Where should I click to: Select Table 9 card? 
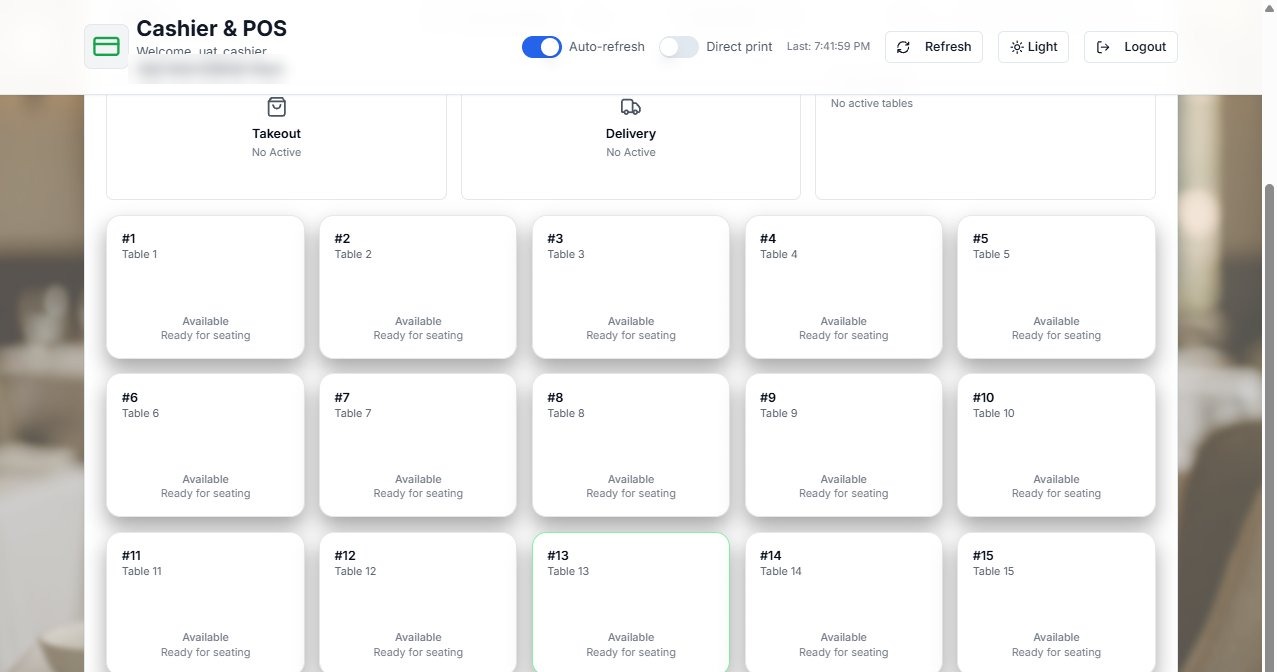pyautogui.click(x=844, y=445)
